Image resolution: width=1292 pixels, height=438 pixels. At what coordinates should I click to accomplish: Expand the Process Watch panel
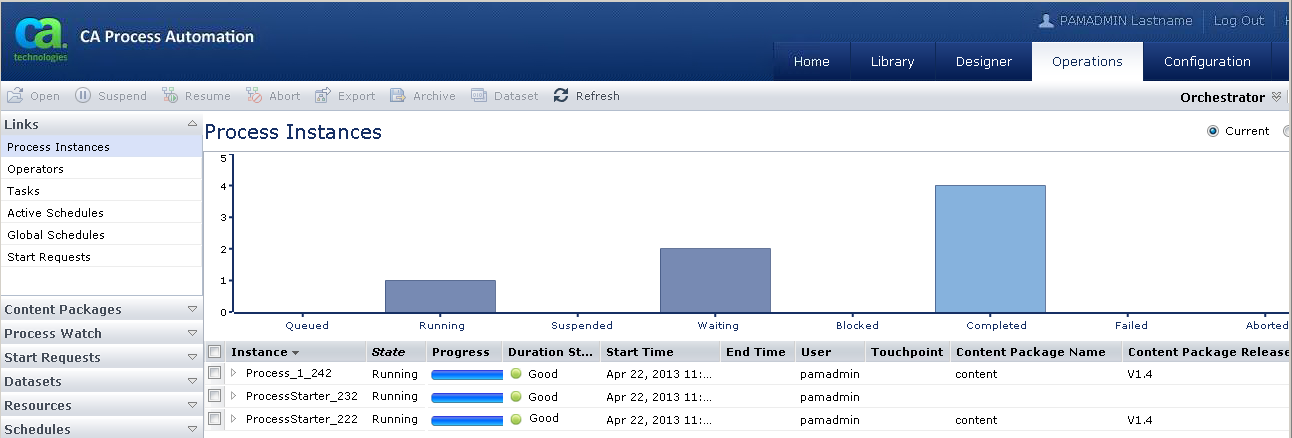[x=192, y=333]
